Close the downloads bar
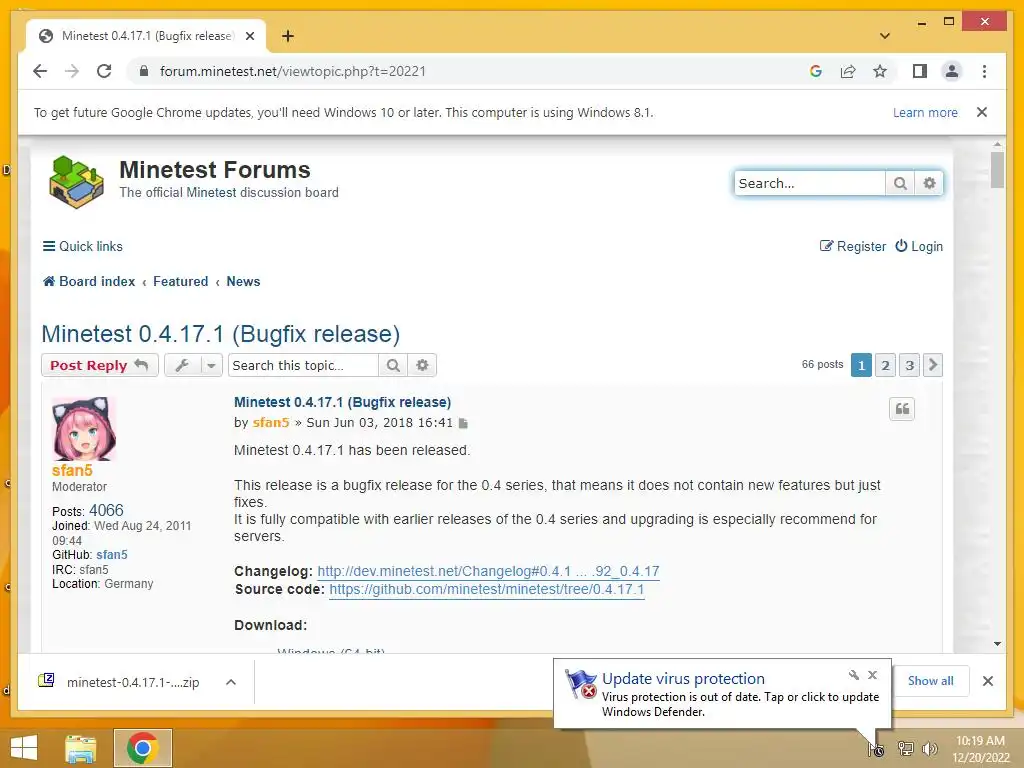 pyautogui.click(x=987, y=681)
